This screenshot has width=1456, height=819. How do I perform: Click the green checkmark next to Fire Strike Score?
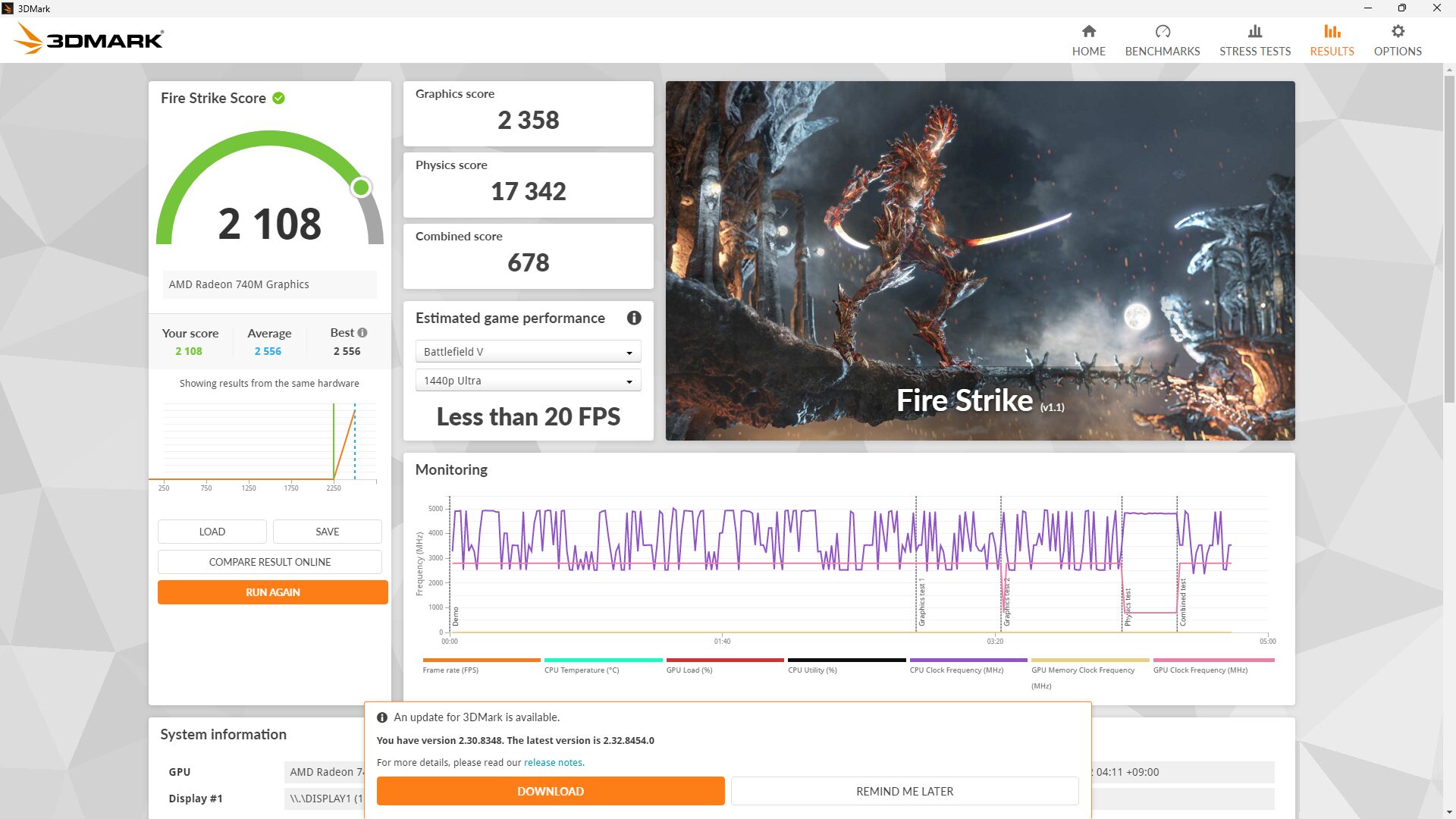pos(277,98)
